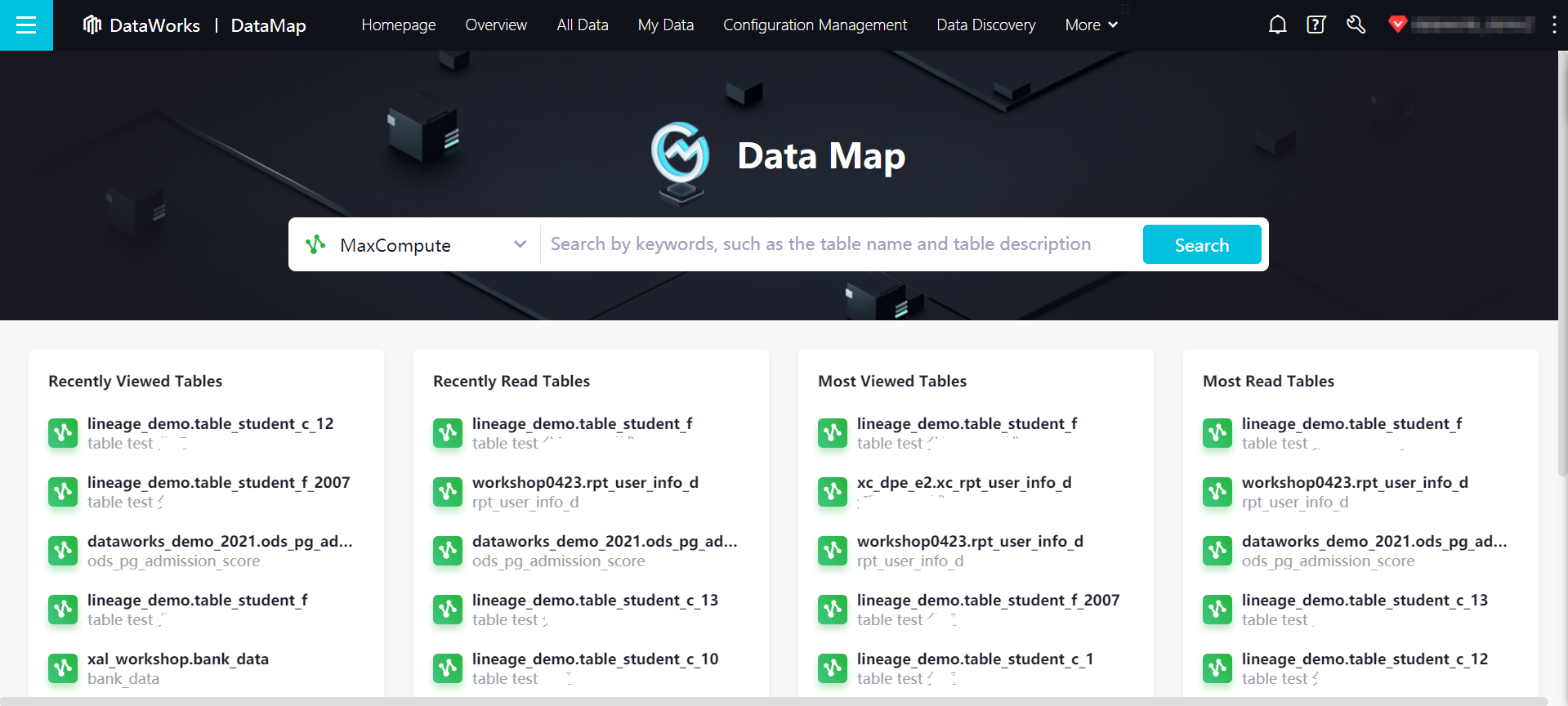Viewport: 1568px width, 706px height.
Task: Open workshop0423.rpt_user_info_d in Most Read Tables
Action: (1354, 483)
